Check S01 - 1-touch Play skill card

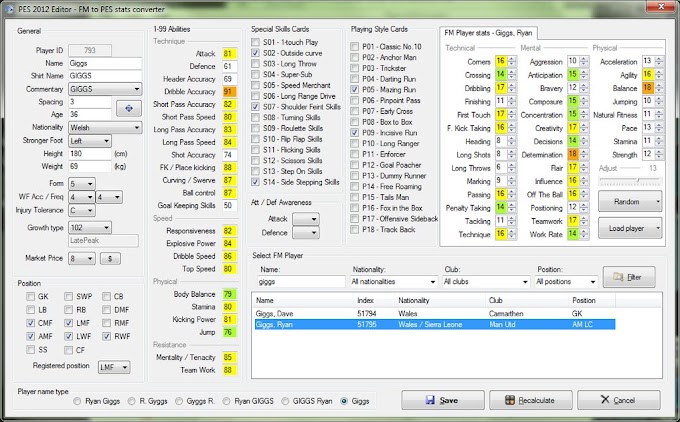pos(255,43)
